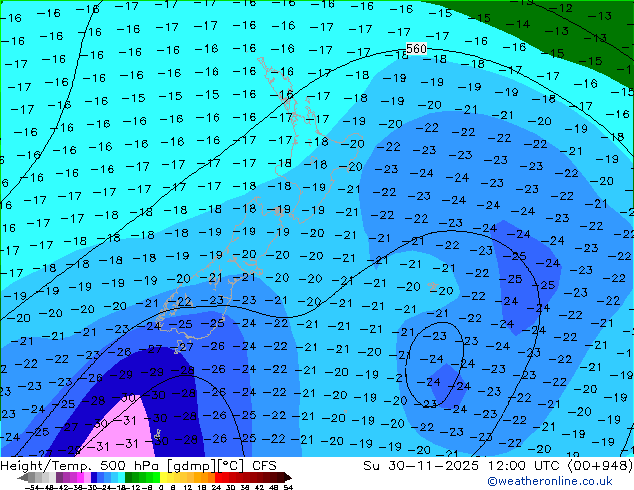Select the light pink legend swatch

[87, 478]
